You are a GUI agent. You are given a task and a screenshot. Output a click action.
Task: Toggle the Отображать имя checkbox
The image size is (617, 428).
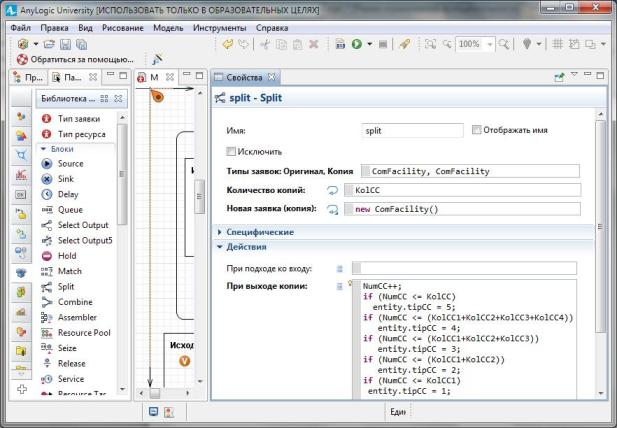477,130
